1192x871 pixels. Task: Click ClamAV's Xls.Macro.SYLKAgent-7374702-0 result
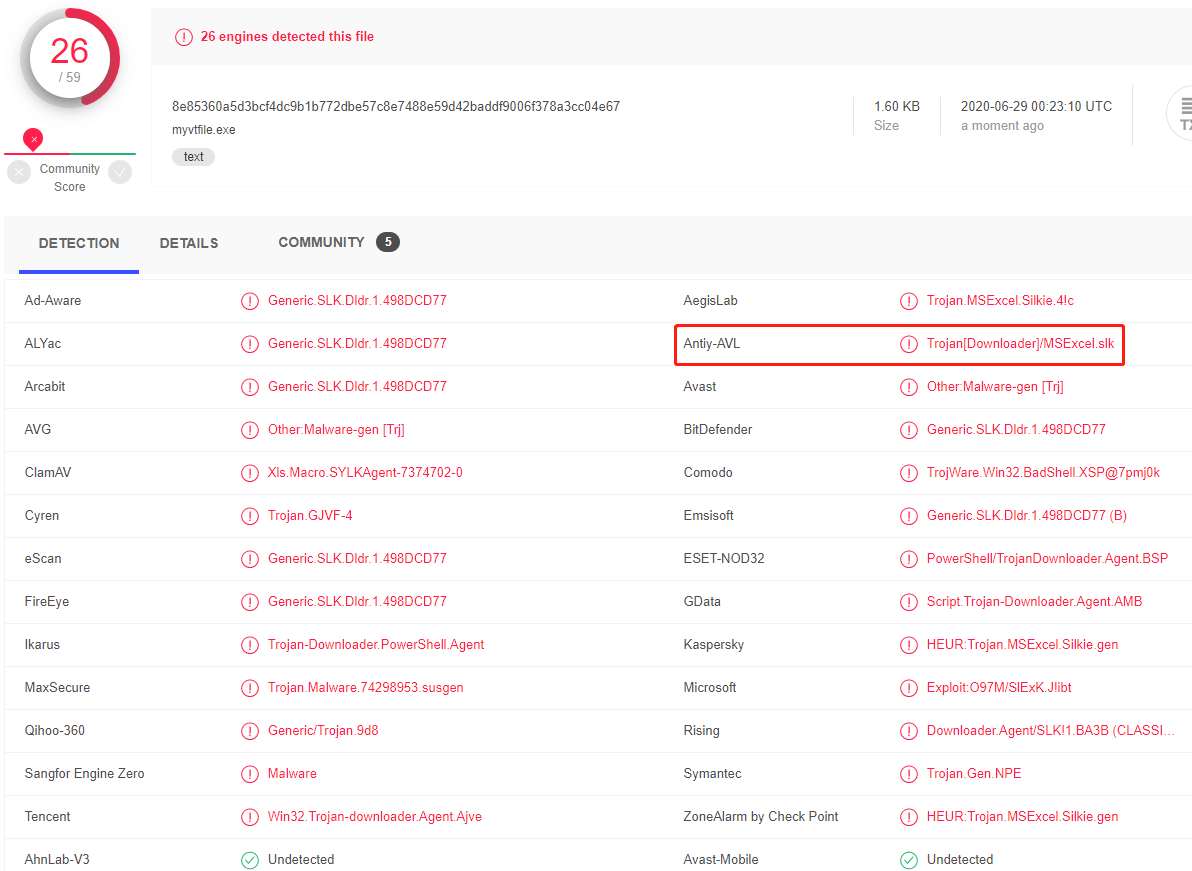(365, 473)
